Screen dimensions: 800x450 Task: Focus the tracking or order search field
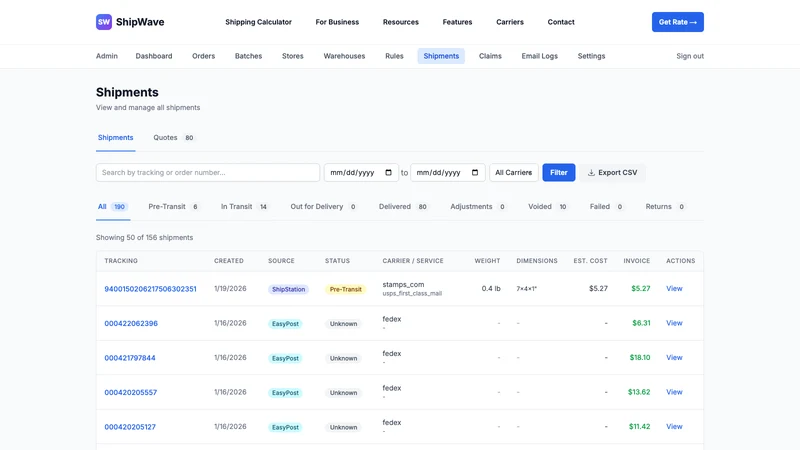click(x=208, y=172)
